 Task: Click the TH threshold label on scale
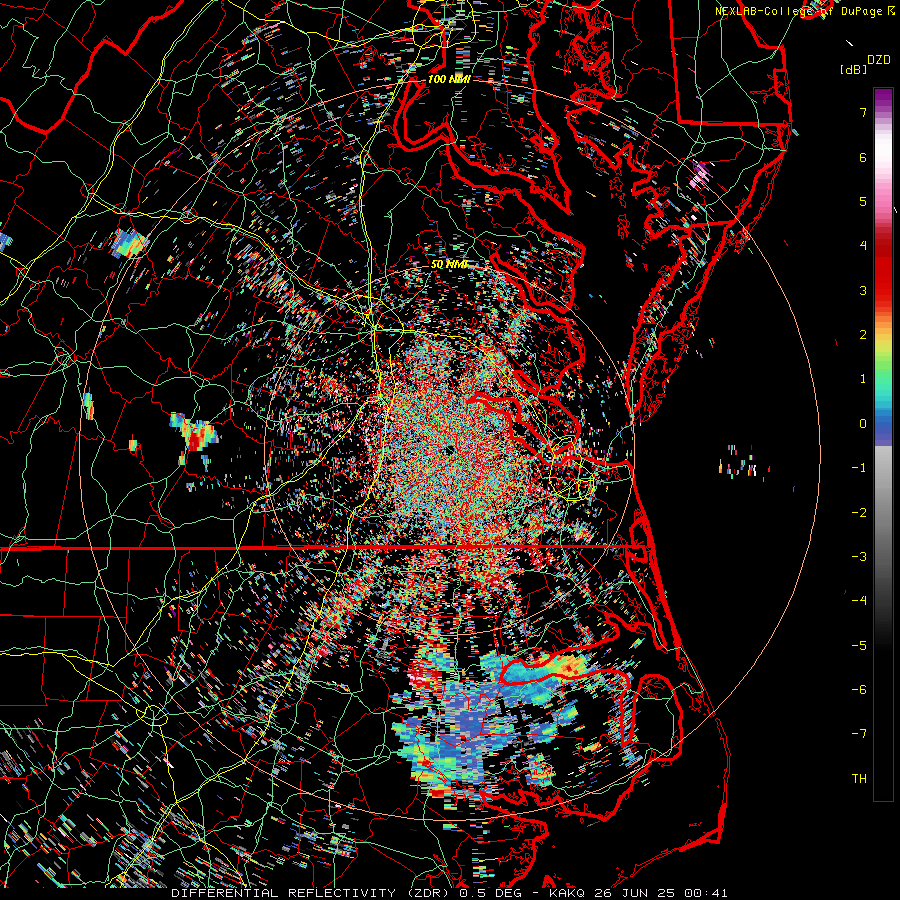(x=859, y=779)
